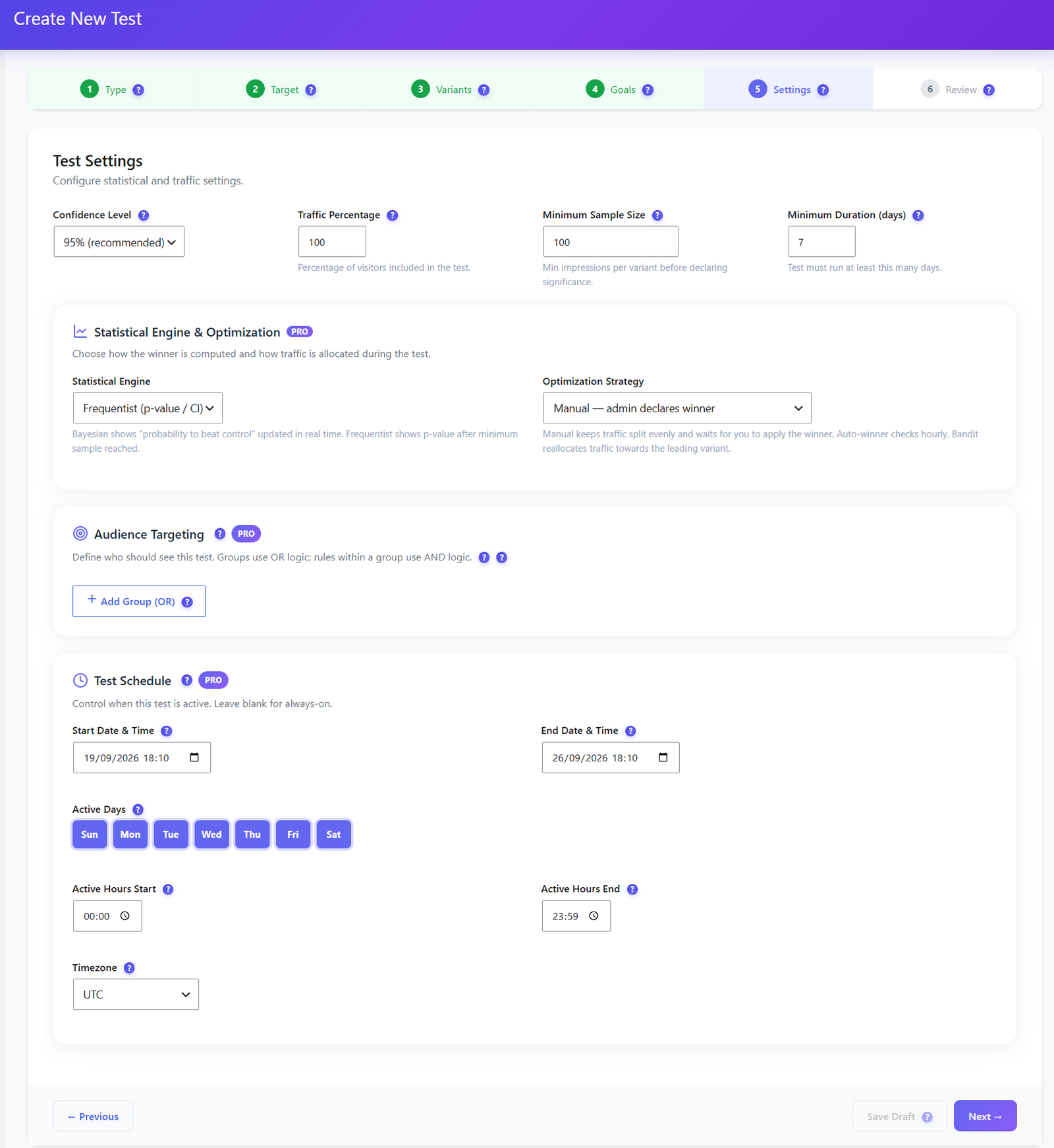Click the help icon beside Traffic Percentage
Image resolution: width=1054 pixels, height=1148 pixels.
(x=393, y=215)
